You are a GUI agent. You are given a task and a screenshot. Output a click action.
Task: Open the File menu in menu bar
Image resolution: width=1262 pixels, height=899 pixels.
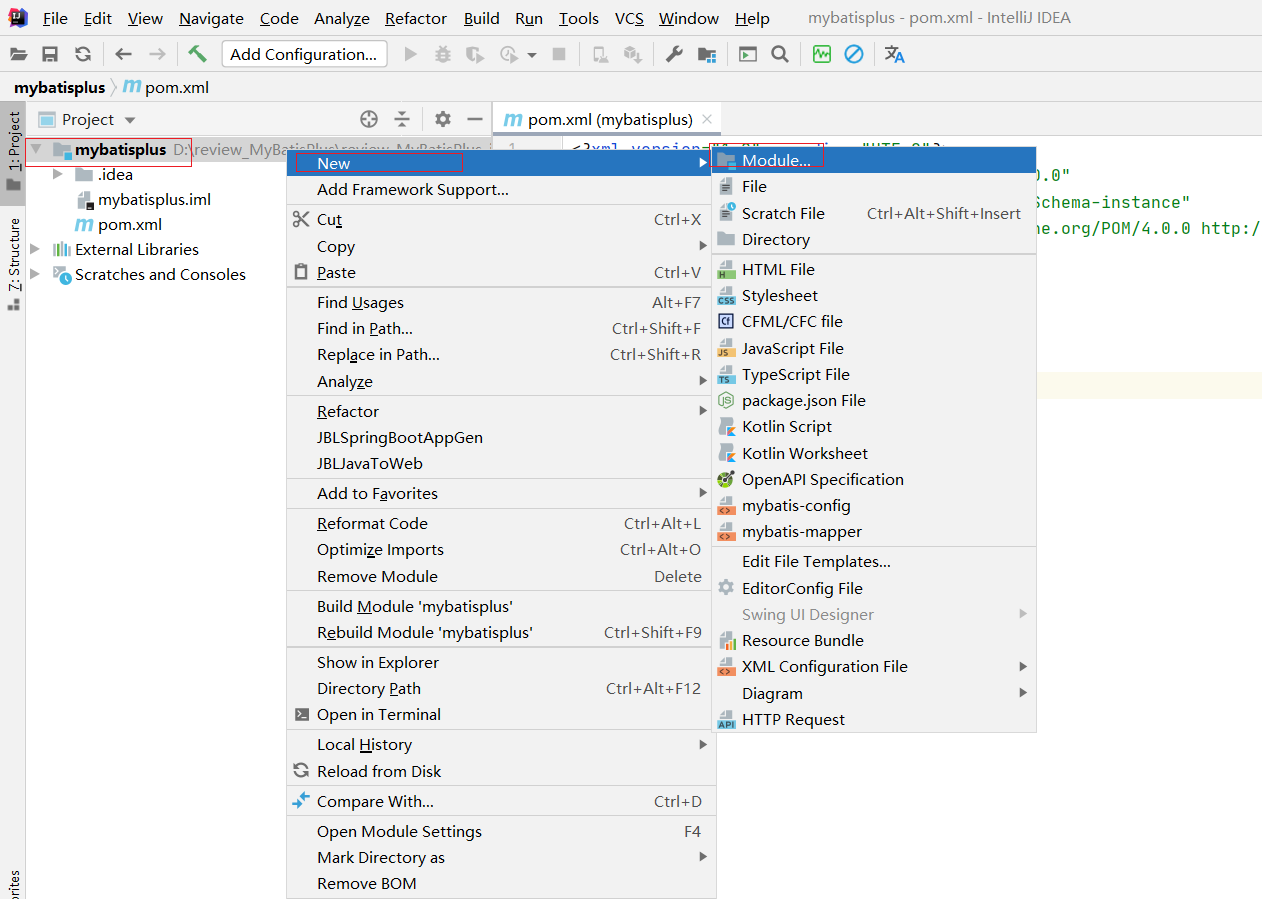(x=55, y=18)
